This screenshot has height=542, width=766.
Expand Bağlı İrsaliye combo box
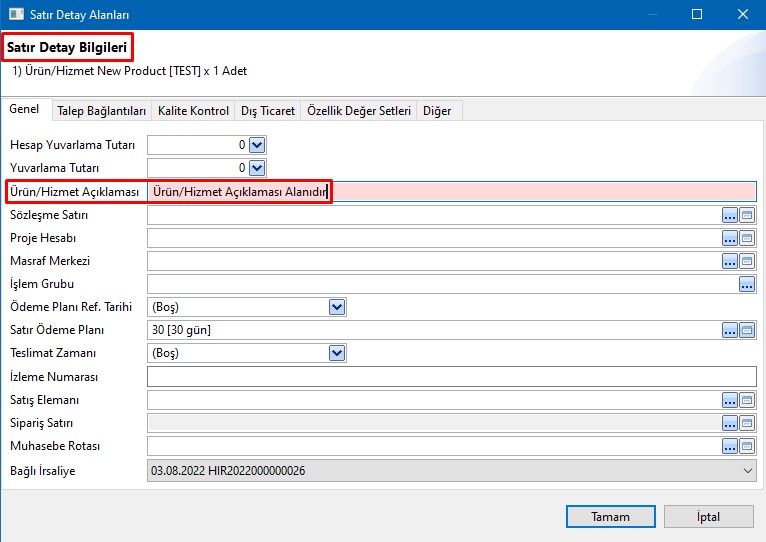click(748, 470)
